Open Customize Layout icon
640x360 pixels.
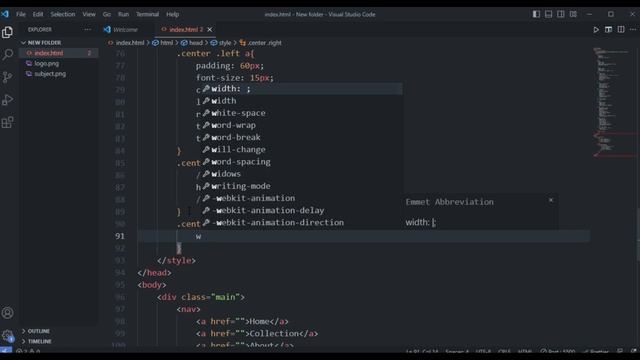[573, 14]
